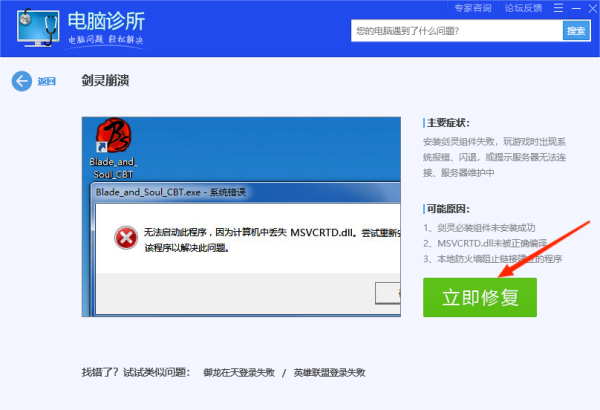Click the blue back arrow icon
The width and height of the screenshot is (600, 410).
(x=22, y=81)
